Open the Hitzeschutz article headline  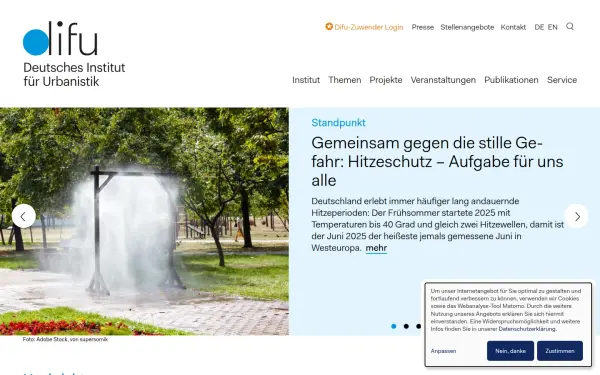437,161
